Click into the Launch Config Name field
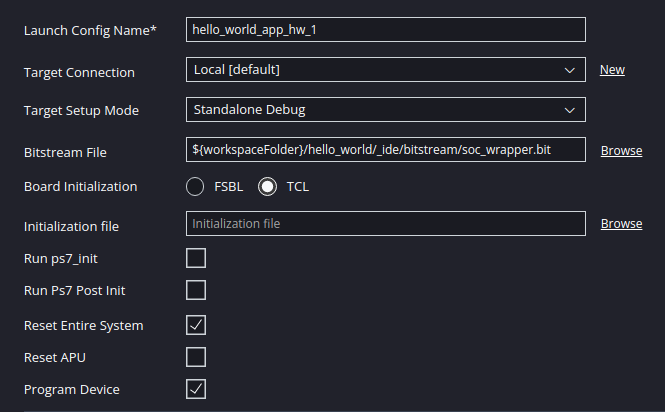This screenshot has width=665, height=412. coord(385,30)
